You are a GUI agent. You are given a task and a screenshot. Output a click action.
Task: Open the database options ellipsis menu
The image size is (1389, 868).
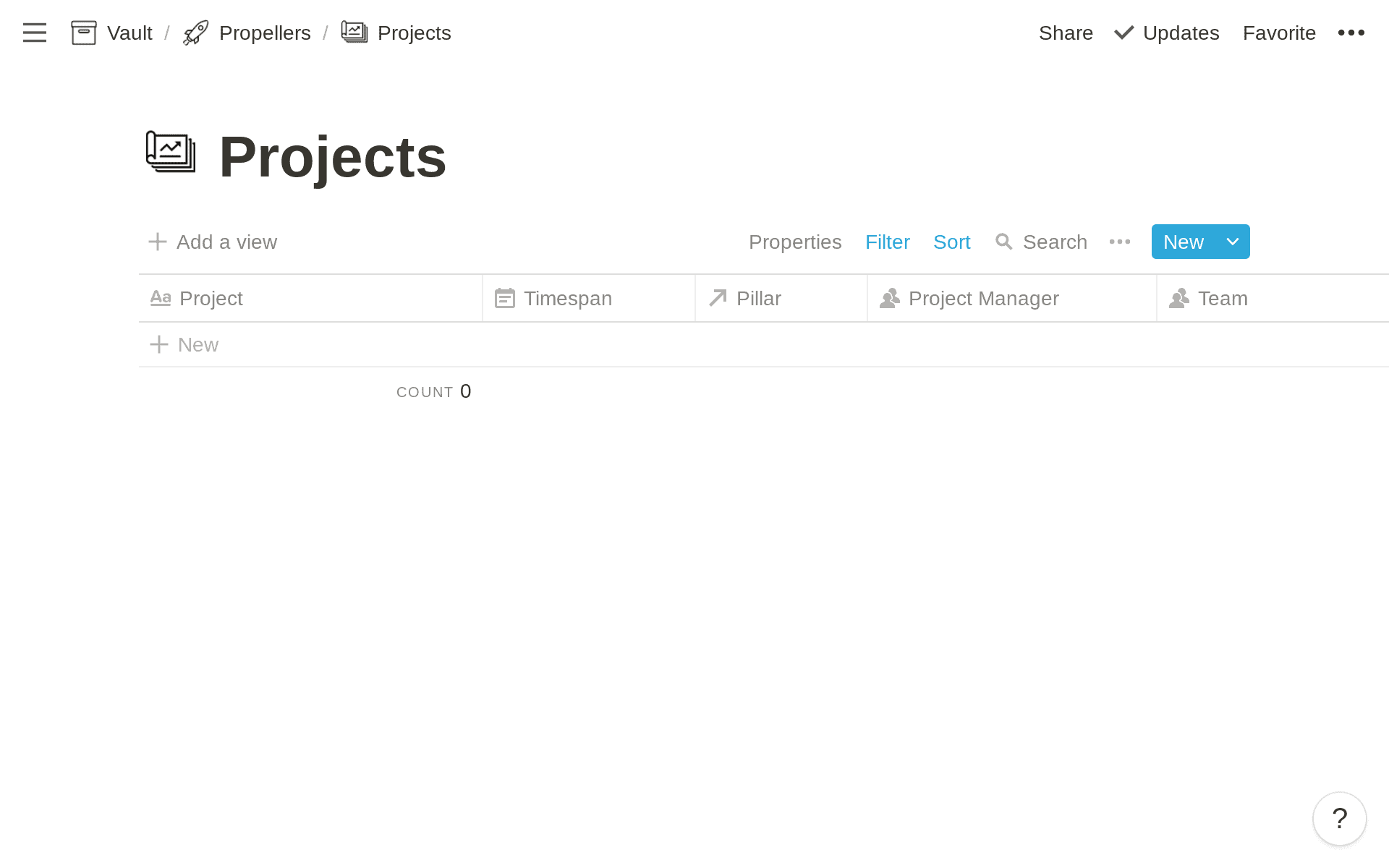coord(1119,242)
